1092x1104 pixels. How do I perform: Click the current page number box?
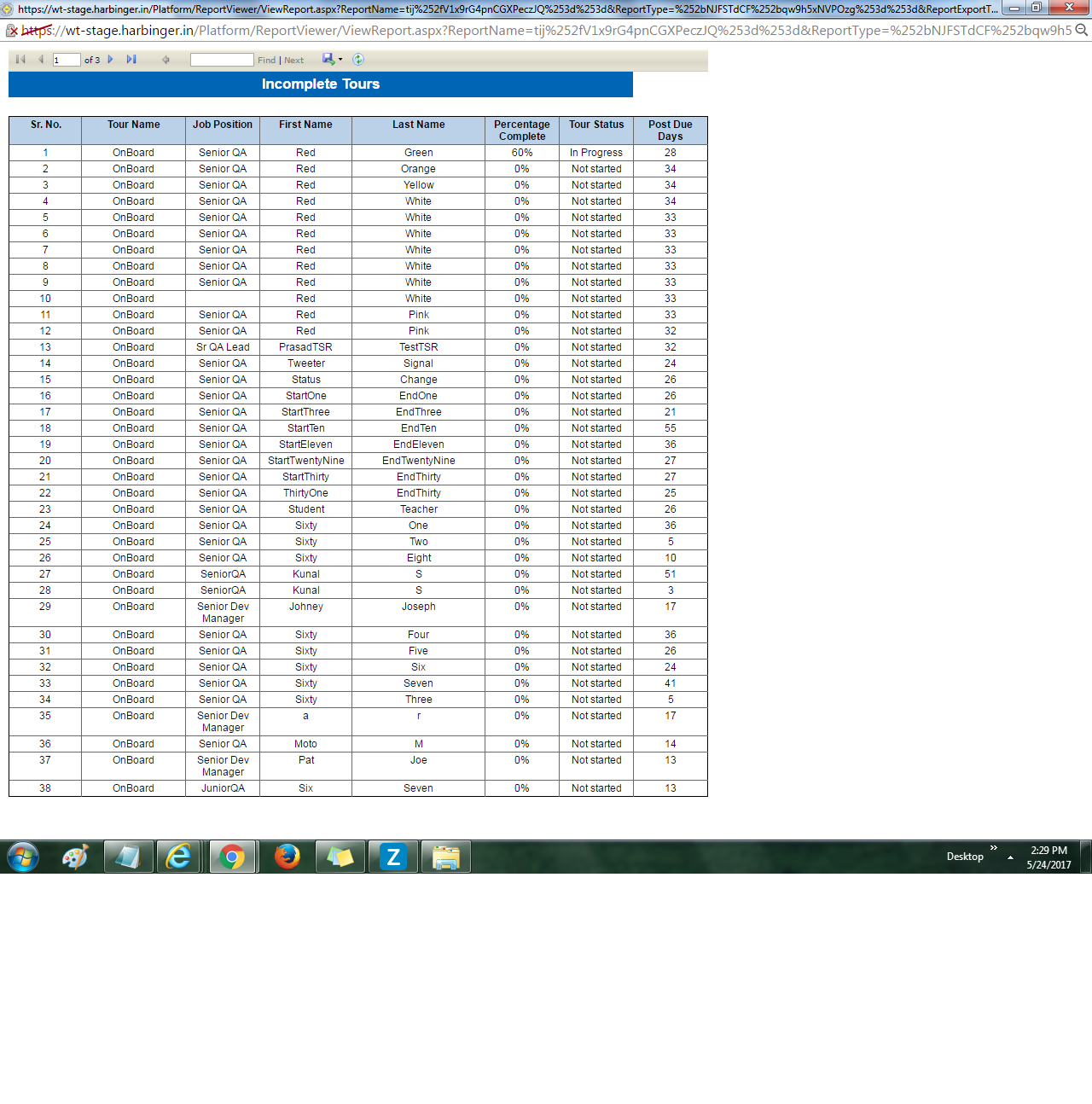[67, 60]
